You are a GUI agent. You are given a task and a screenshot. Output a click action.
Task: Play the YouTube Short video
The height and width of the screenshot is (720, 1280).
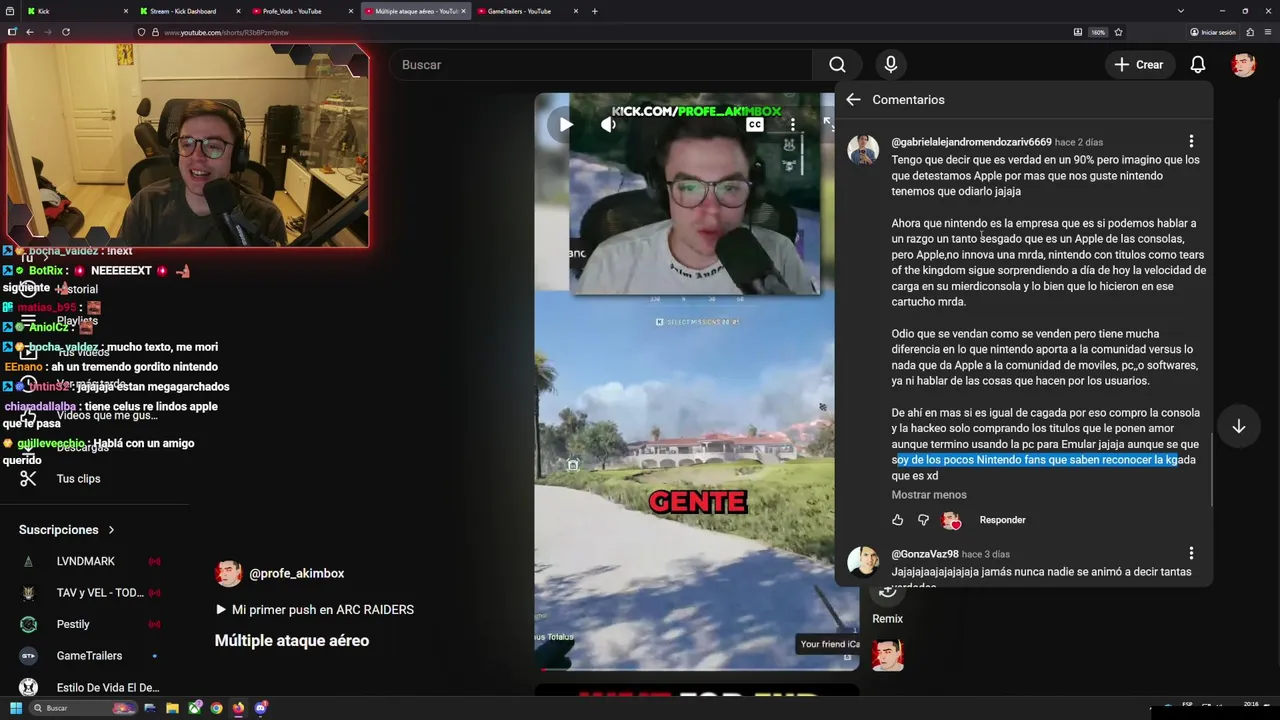[566, 125]
